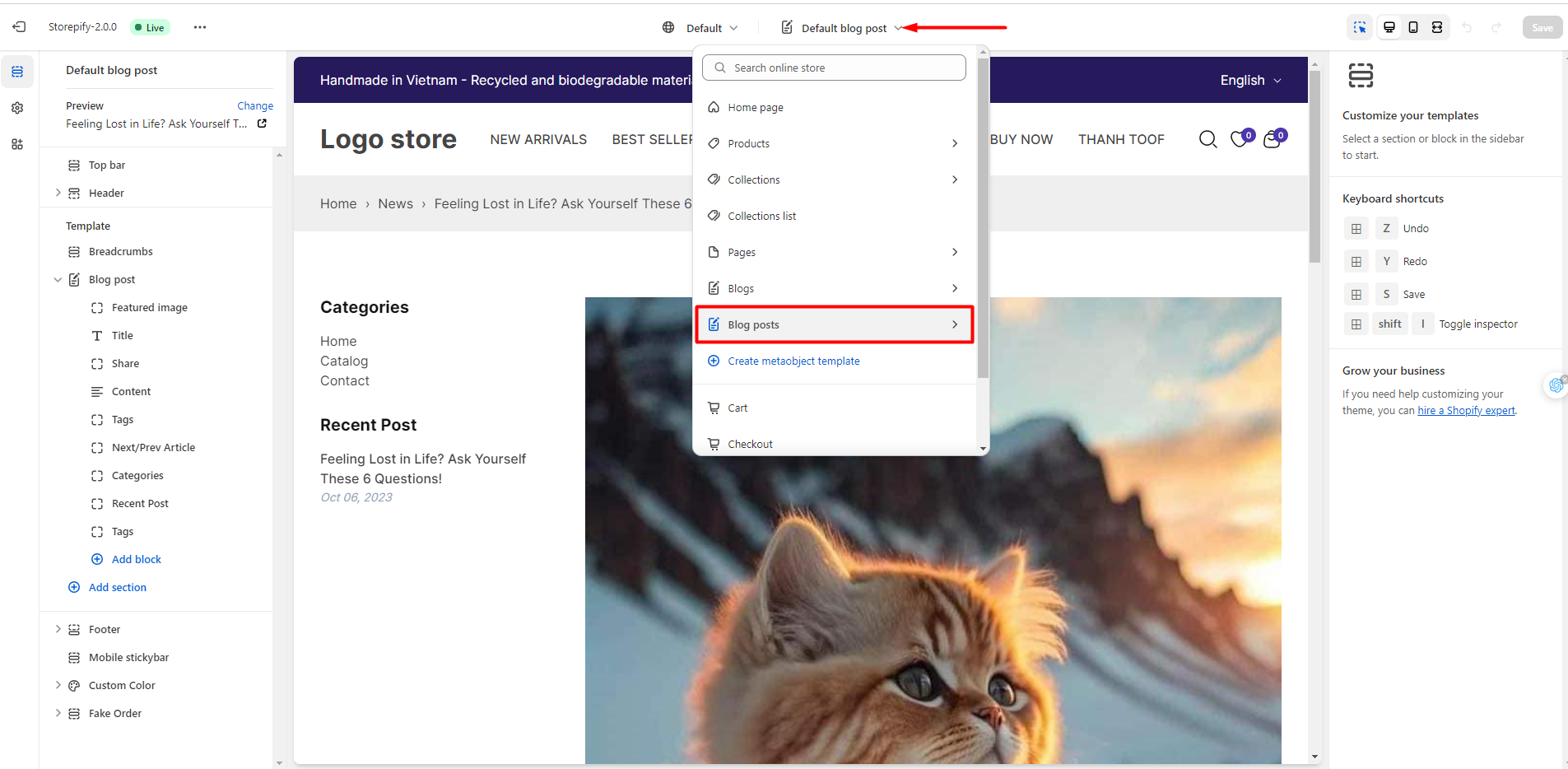The image size is (1568, 769).
Task: Click the Undo arrow icon in top bar
Action: (x=1467, y=27)
